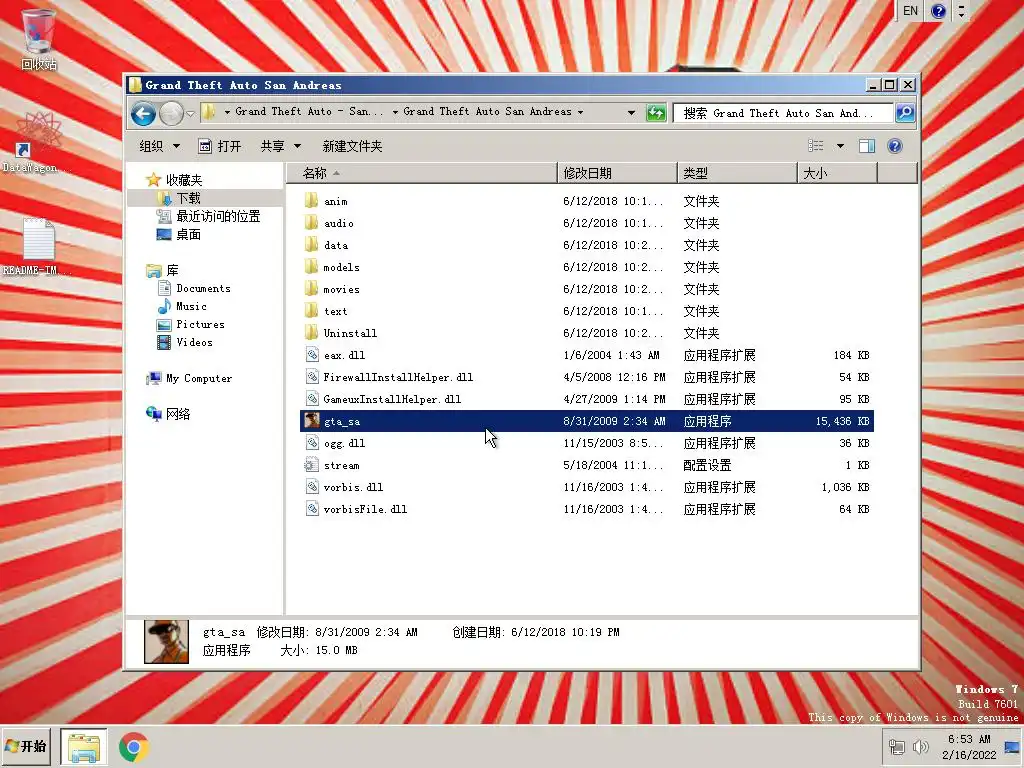Click the 15,436 KB size cell
The width and height of the screenshot is (1024, 768).
coord(842,421)
